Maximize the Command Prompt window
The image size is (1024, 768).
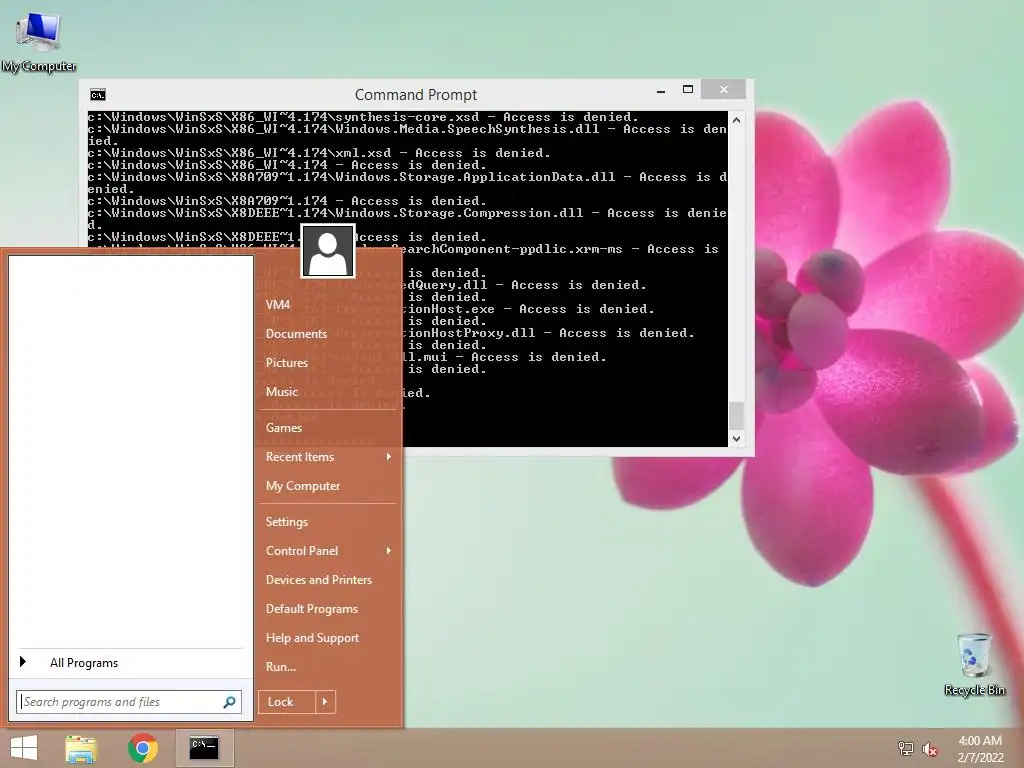(x=688, y=89)
